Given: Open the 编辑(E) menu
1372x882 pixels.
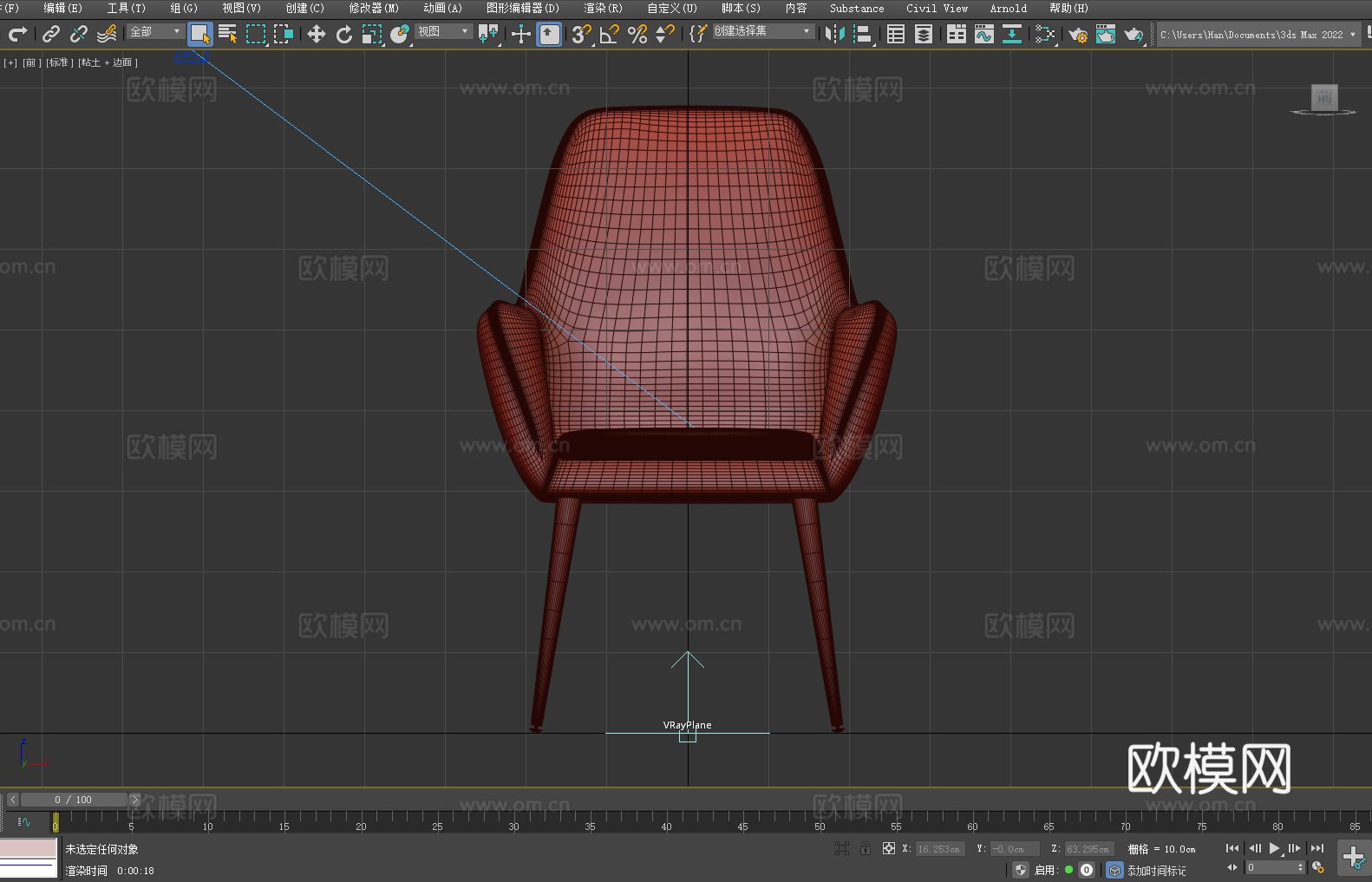Looking at the screenshot, I should tap(62, 8).
